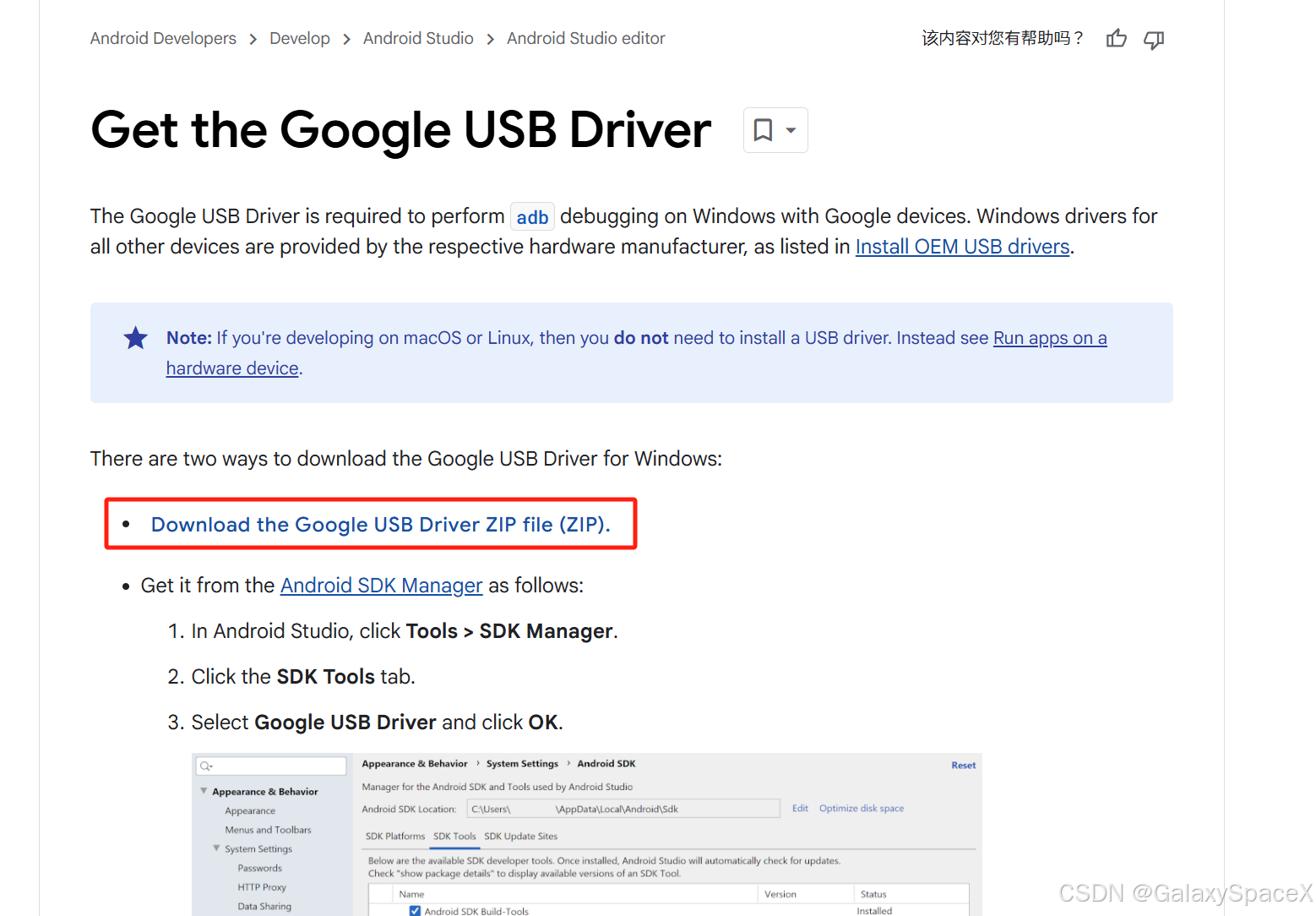Go to the Develop breadcrumb
The height and width of the screenshot is (916, 1316).
[x=300, y=38]
